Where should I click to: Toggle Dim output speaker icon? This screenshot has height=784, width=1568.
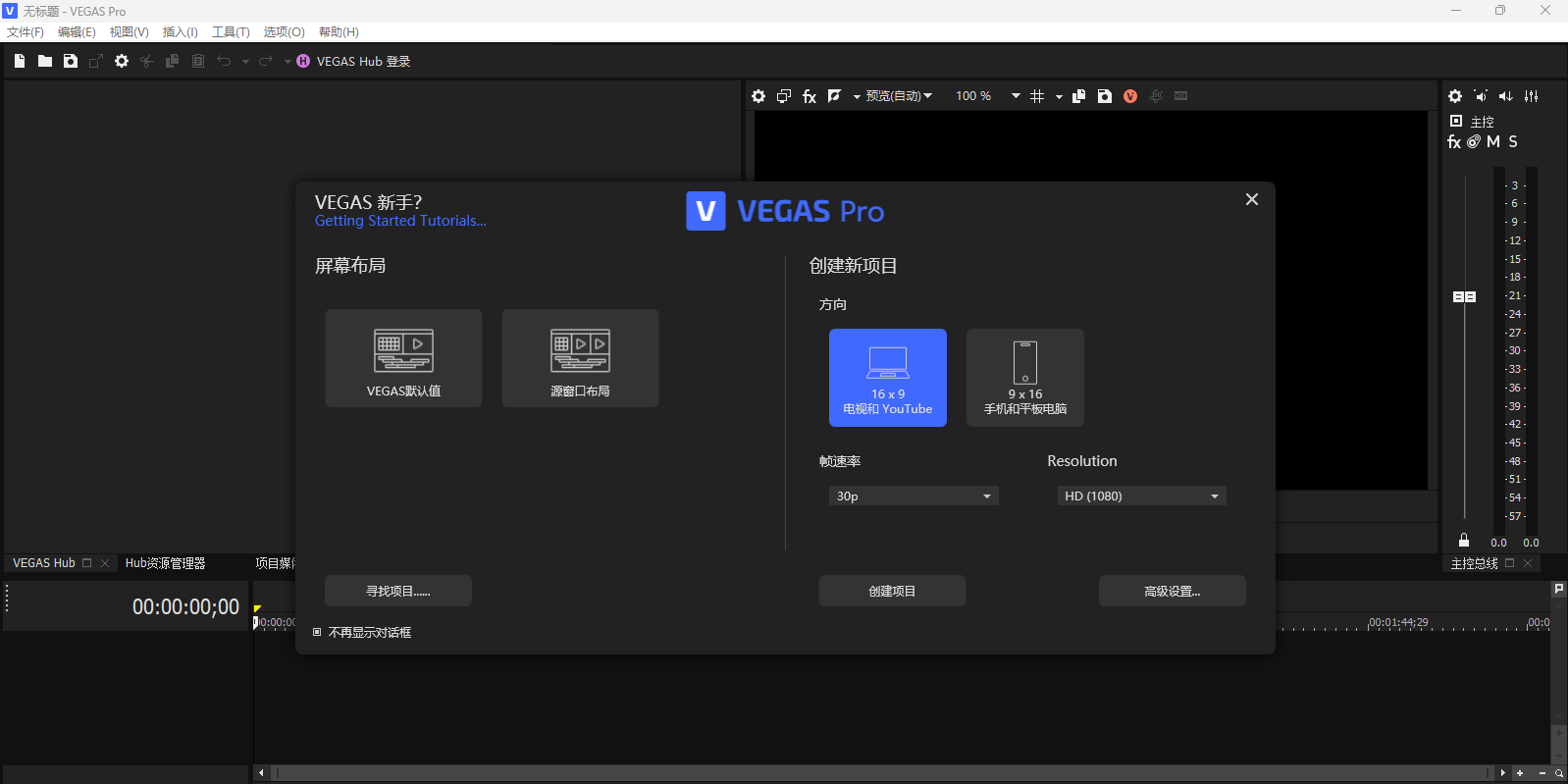click(1506, 96)
